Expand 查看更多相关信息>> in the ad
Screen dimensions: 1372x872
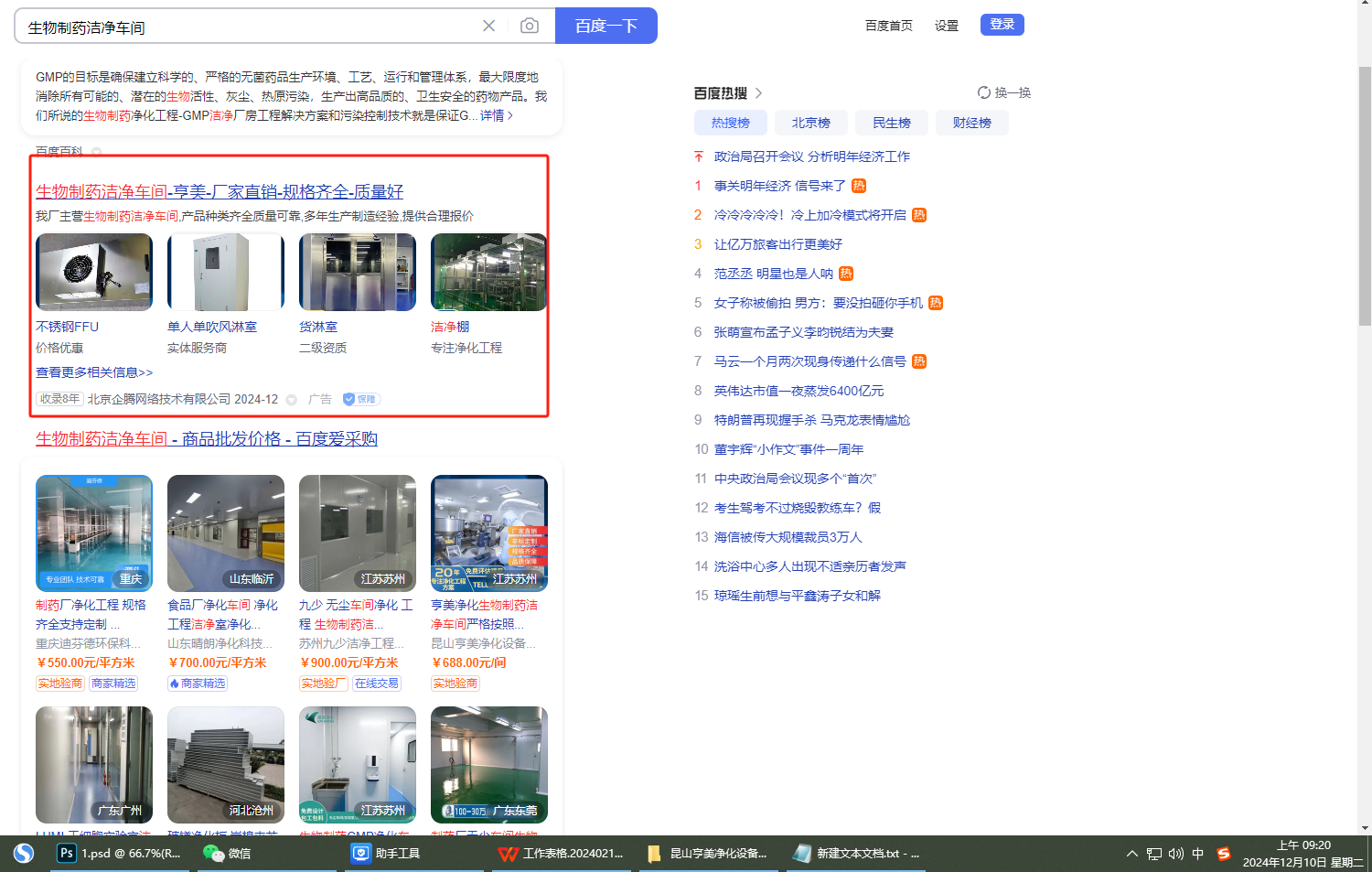(94, 372)
